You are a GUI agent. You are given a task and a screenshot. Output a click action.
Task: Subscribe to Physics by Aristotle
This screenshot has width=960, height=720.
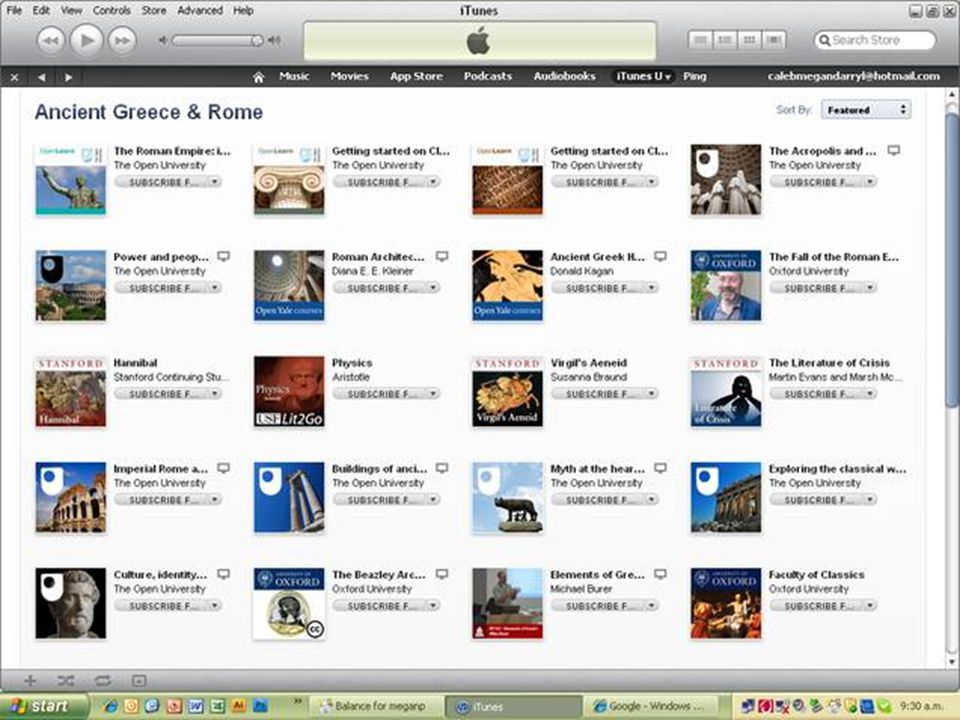380,394
